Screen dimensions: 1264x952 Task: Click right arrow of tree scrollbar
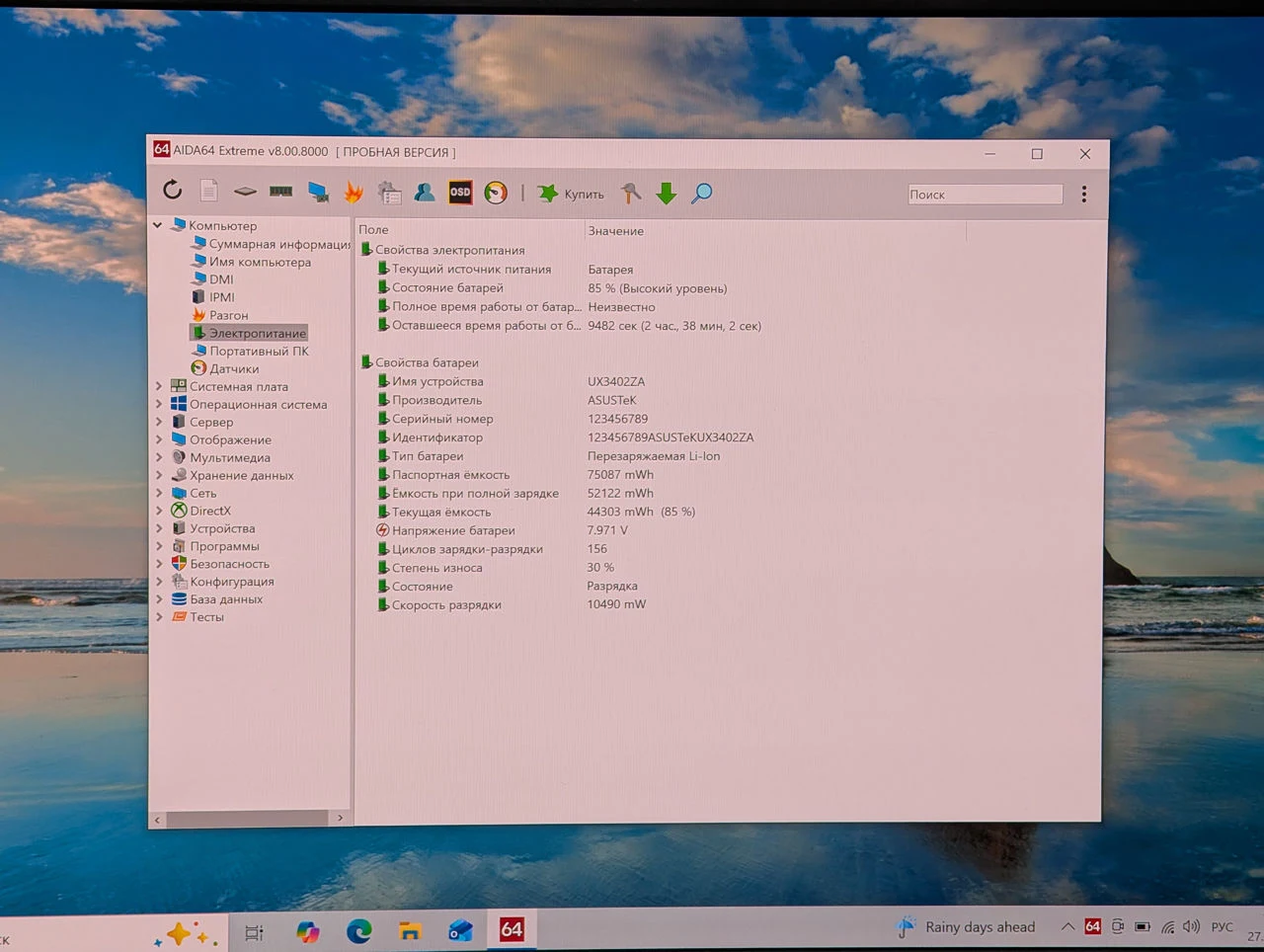click(x=340, y=819)
